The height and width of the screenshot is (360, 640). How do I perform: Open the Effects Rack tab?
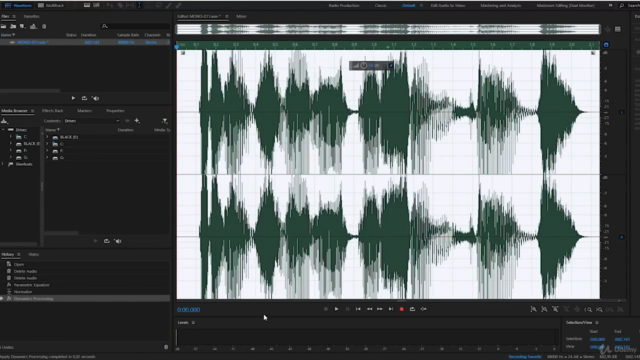click(53, 111)
